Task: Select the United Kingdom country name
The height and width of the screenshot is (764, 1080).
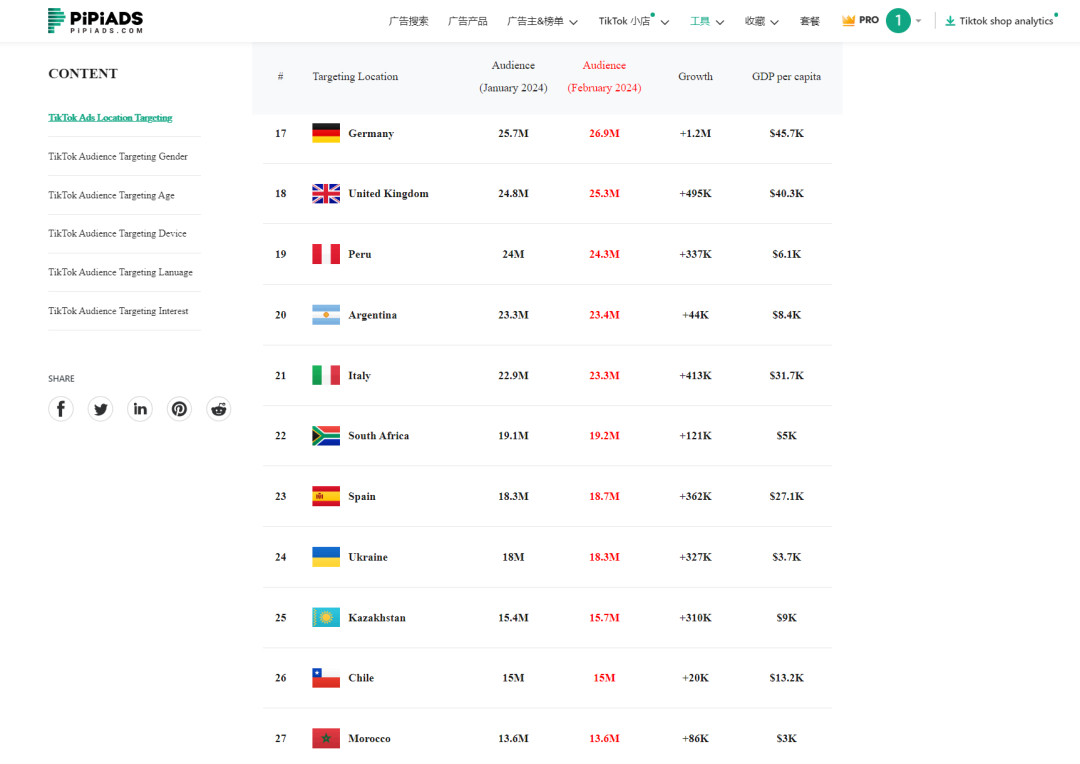Action: pos(388,194)
